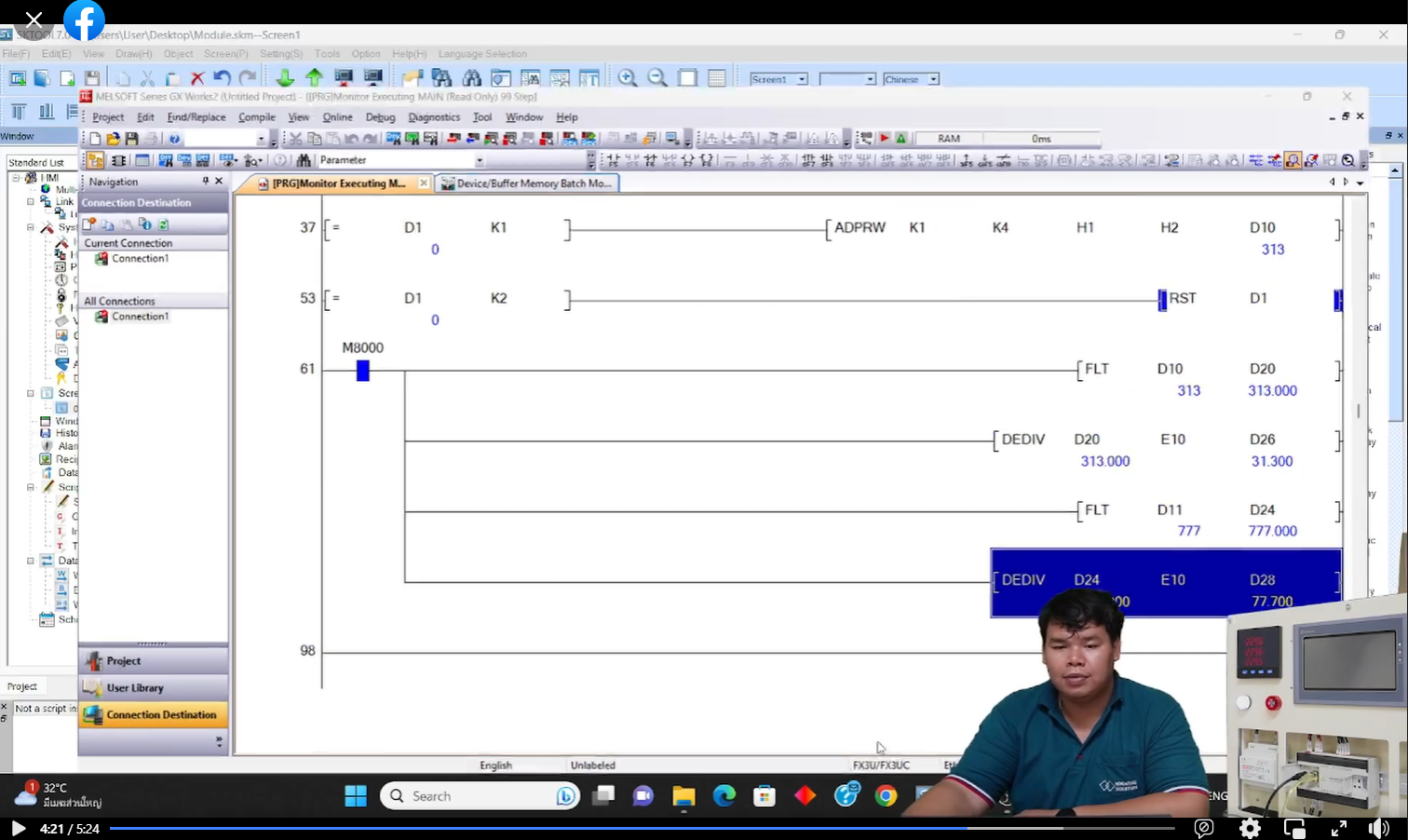1408x840 pixels.
Task: Play the video
Action: (18, 828)
